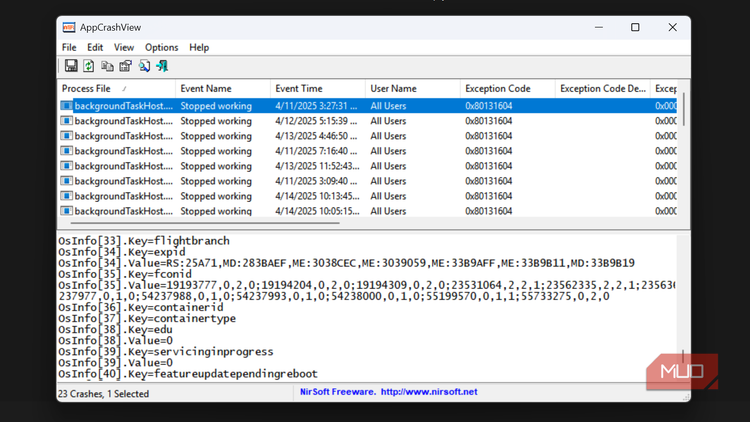Sort by the Process File column header
The image size is (750, 422).
pyautogui.click(x=116, y=89)
